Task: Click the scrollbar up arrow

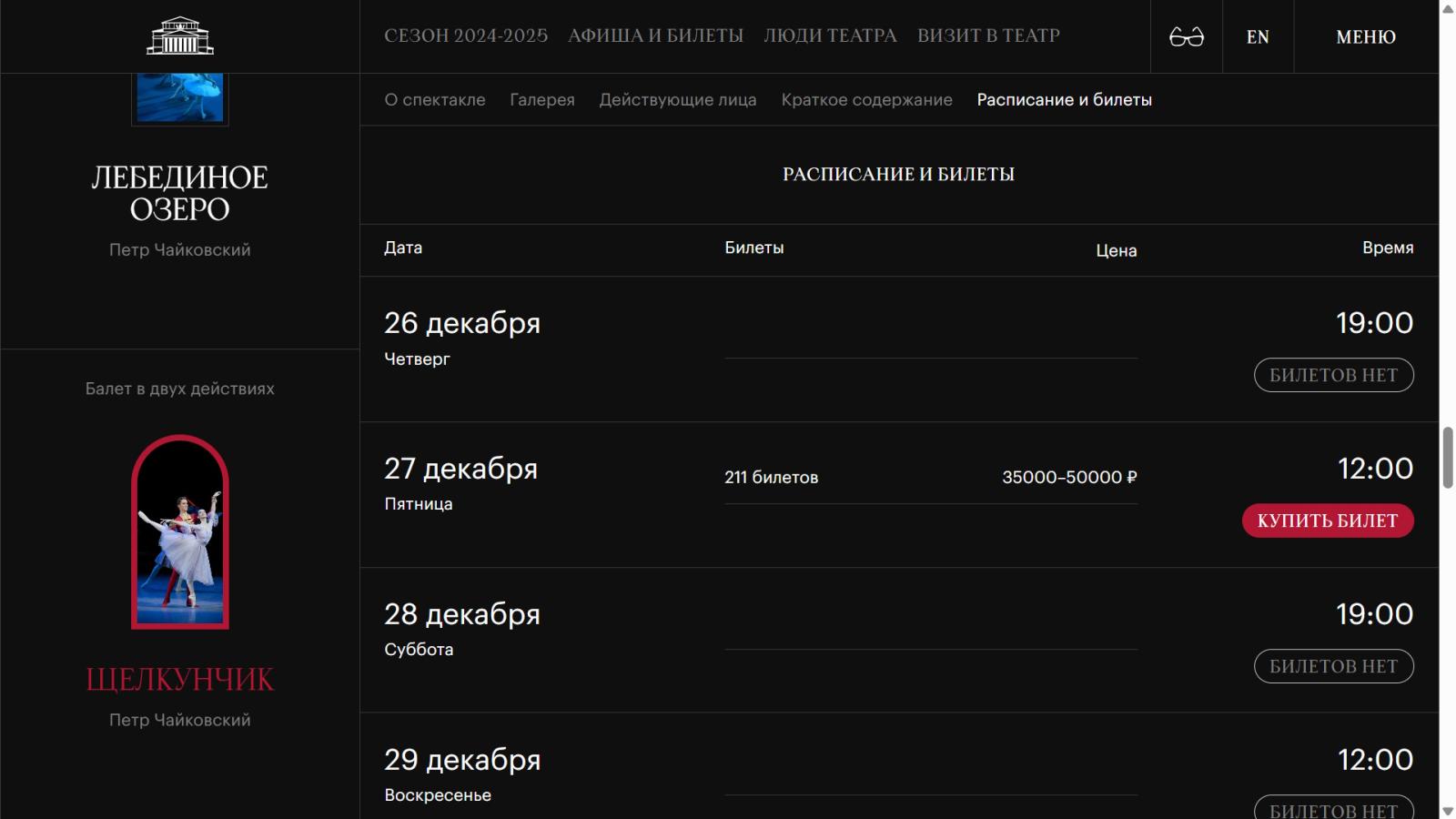Action: [1448, 8]
